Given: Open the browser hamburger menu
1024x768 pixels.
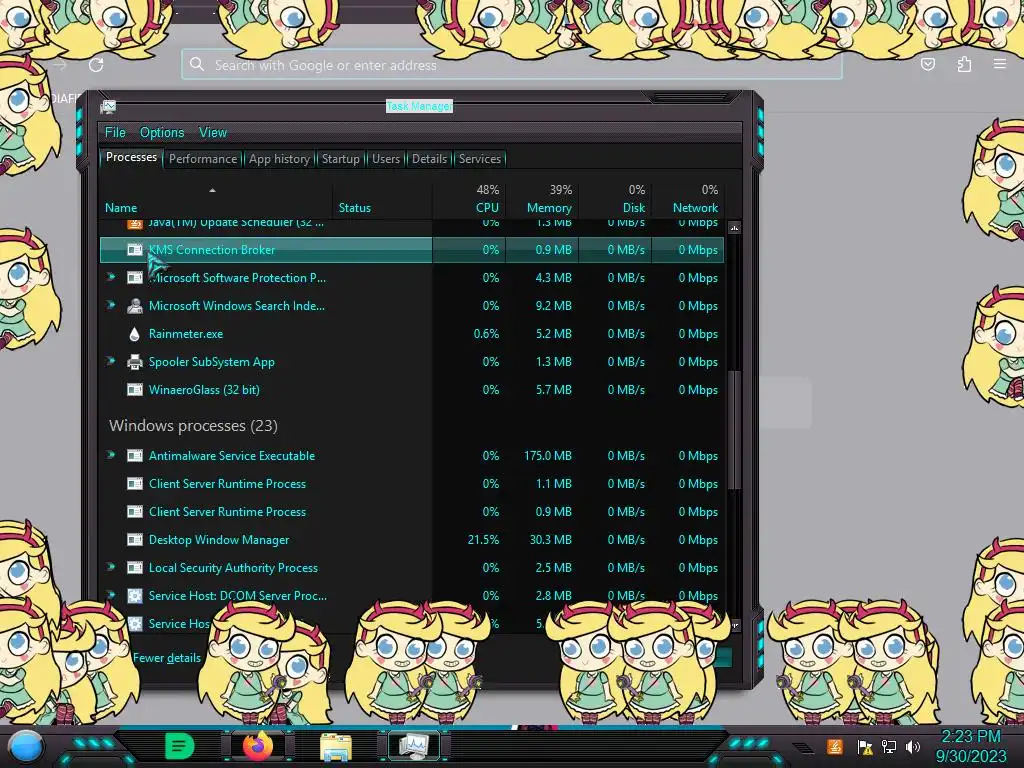Looking at the screenshot, I should pos(1000,64).
